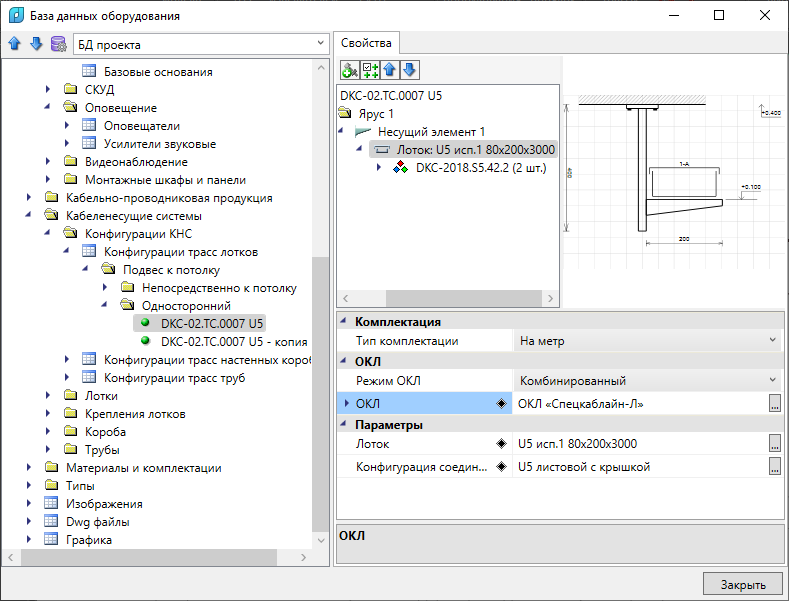Screen dimensions: 789x601
Task: Click the folder icon of Ярус 1
Action: click(345, 113)
